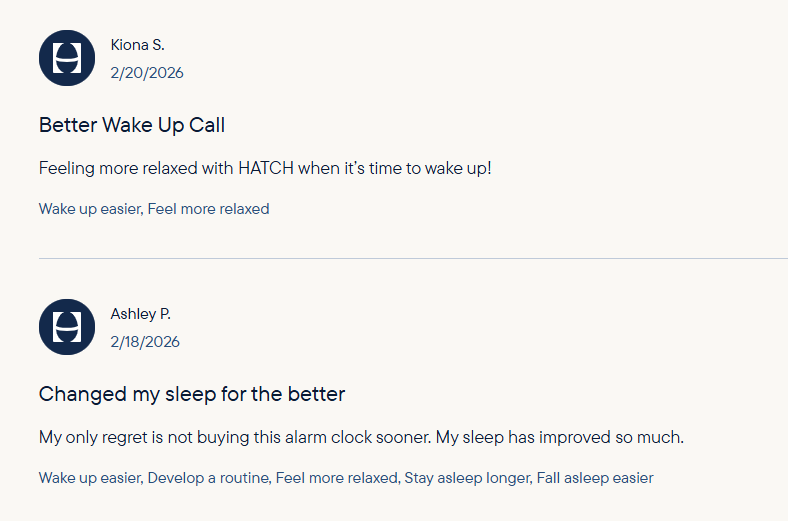This screenshot has height=521, width=788.
Task: Click "Feel more relaxed" tag in Kiona's review
Action: point(209,209)
